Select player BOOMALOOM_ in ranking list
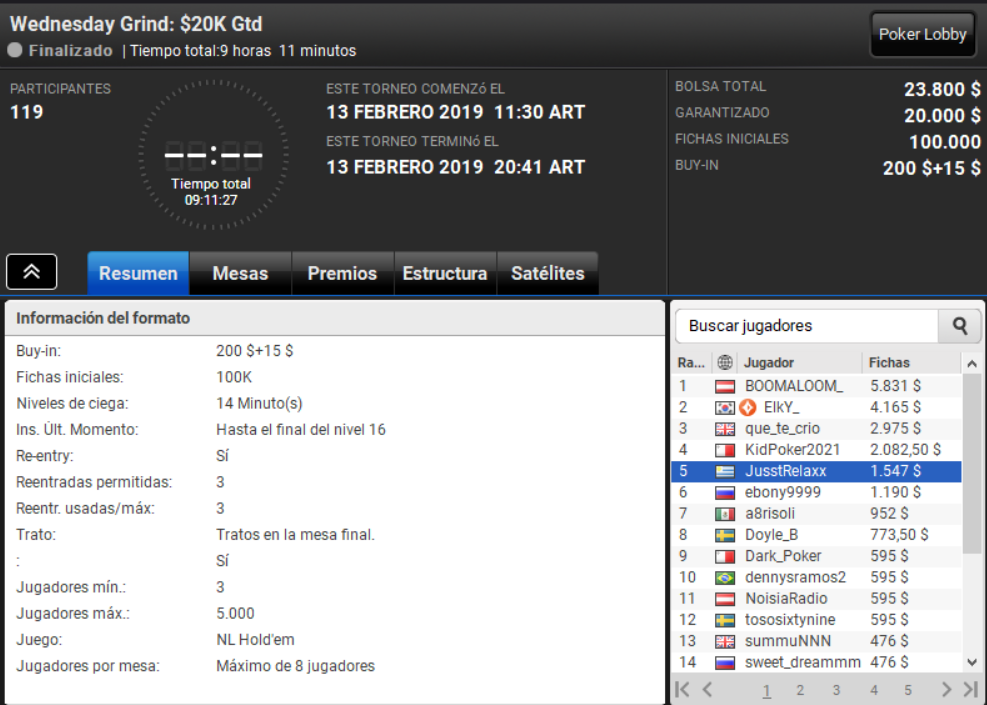This screenshot has height=705, width=987. click(x=816, y=386)
